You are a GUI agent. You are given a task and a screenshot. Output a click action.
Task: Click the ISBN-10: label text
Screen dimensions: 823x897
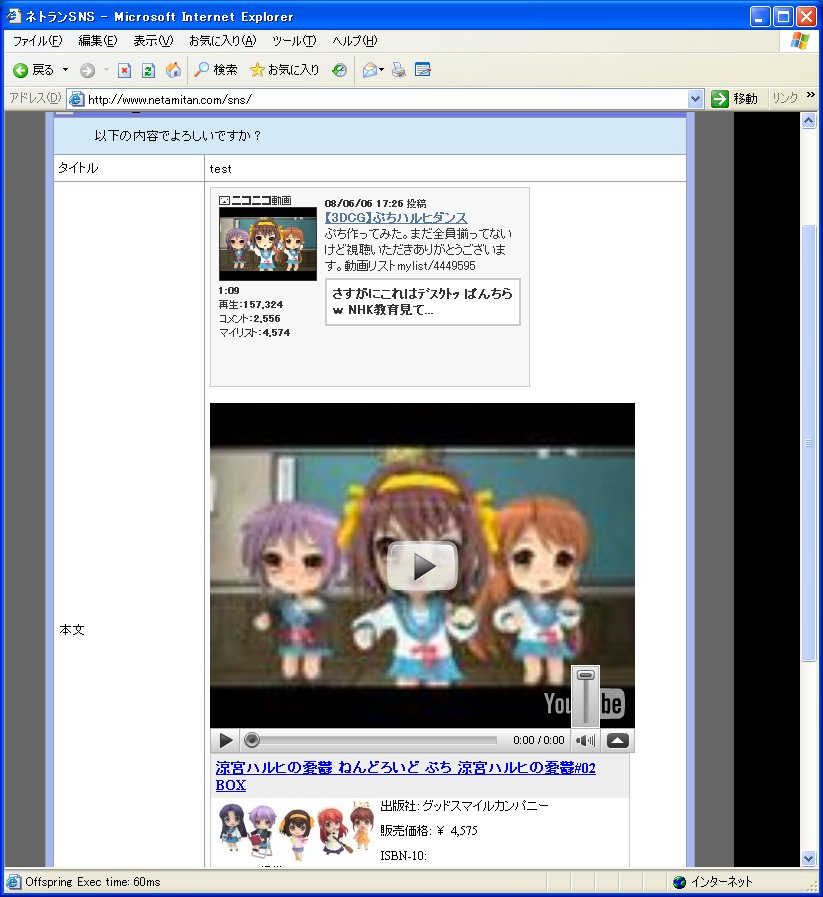404,856
